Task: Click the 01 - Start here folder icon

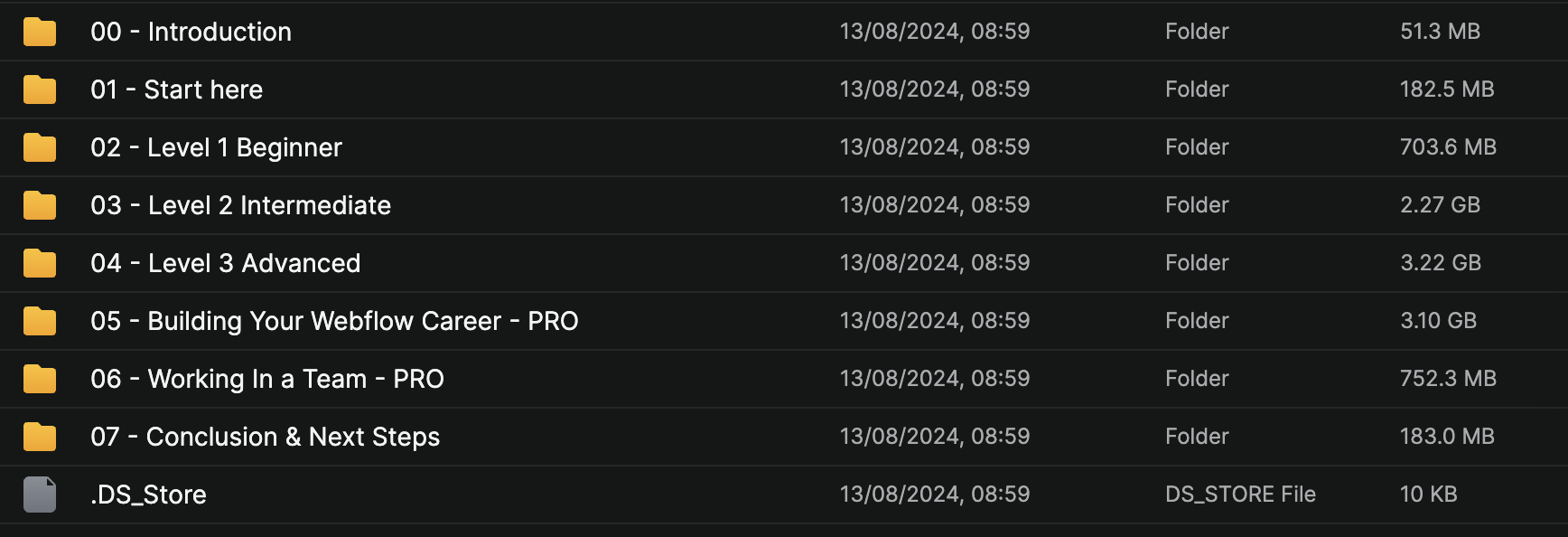Action: pos(40,89)
